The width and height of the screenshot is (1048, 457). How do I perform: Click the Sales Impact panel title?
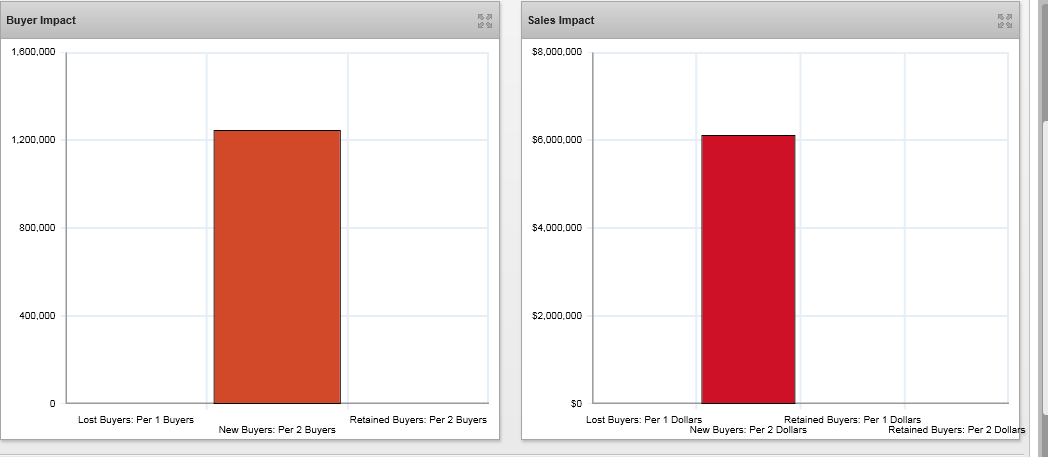[x=561, y=21]
